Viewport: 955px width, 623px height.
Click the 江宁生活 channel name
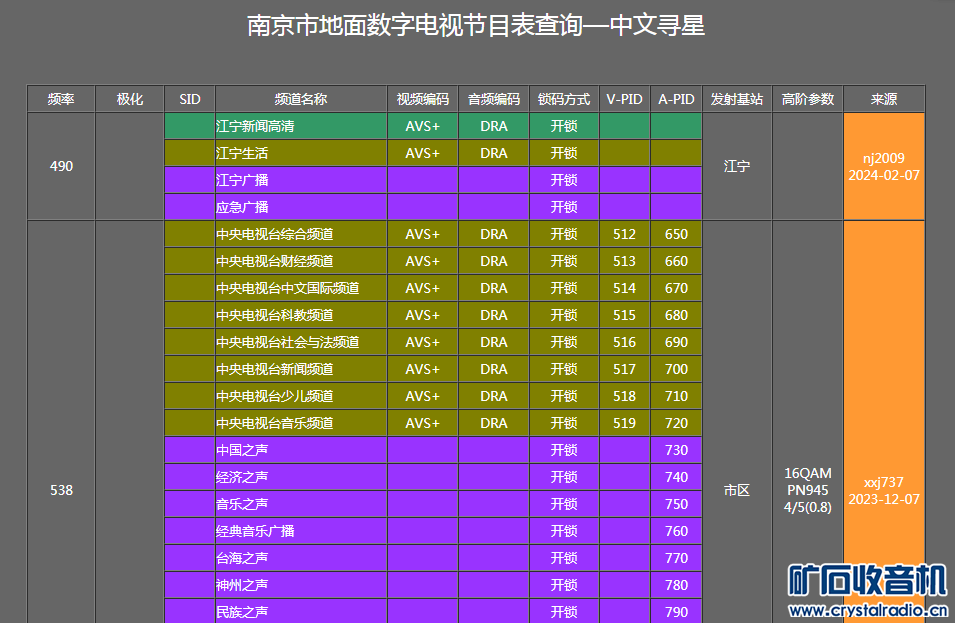coord(242,154)
